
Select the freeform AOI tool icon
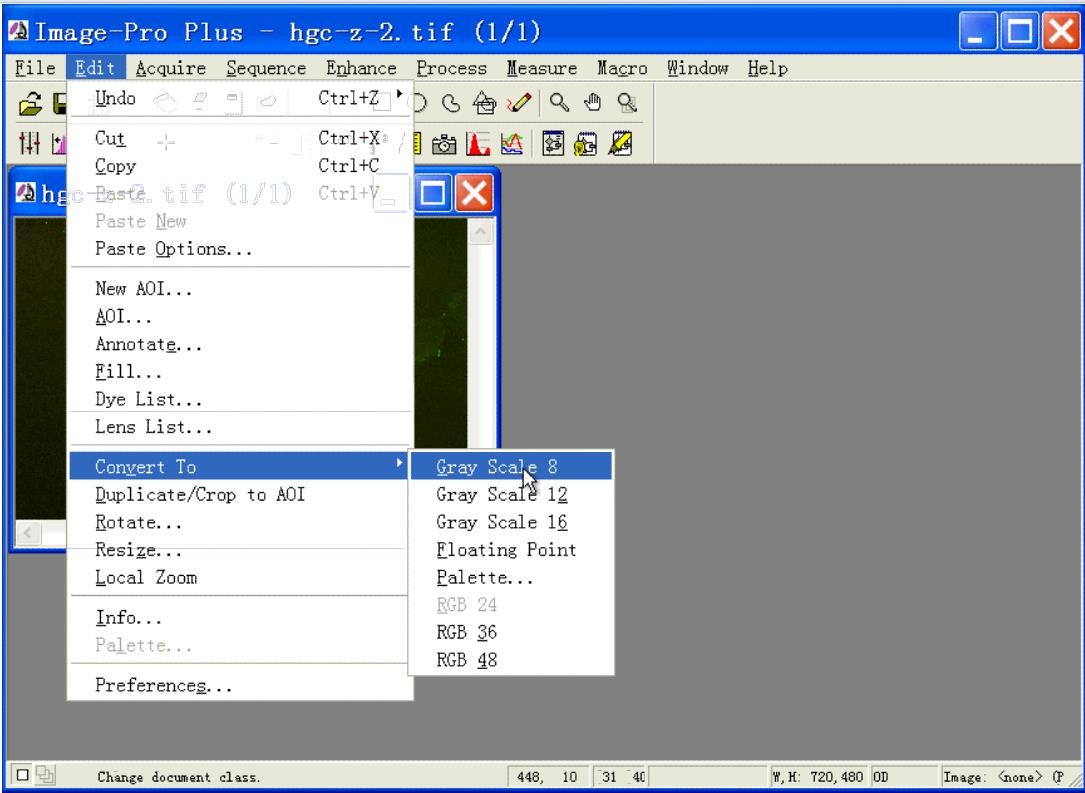click(x=450, y=103)
